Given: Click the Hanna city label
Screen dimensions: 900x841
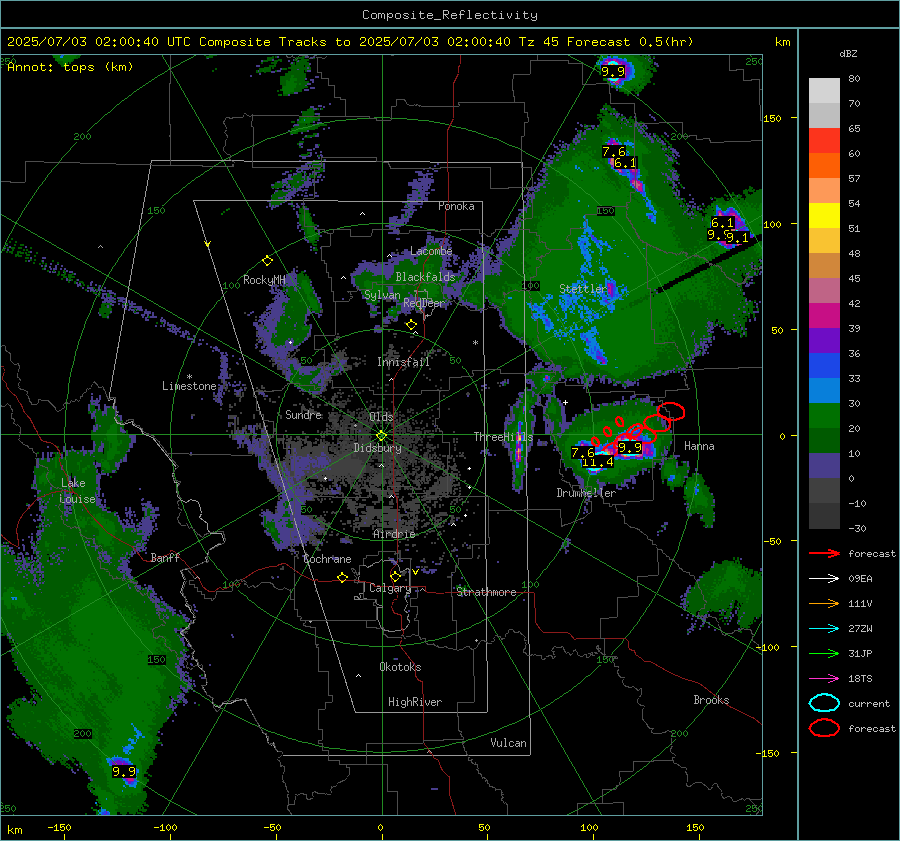Looking at the screenshot, I should 699,446.
